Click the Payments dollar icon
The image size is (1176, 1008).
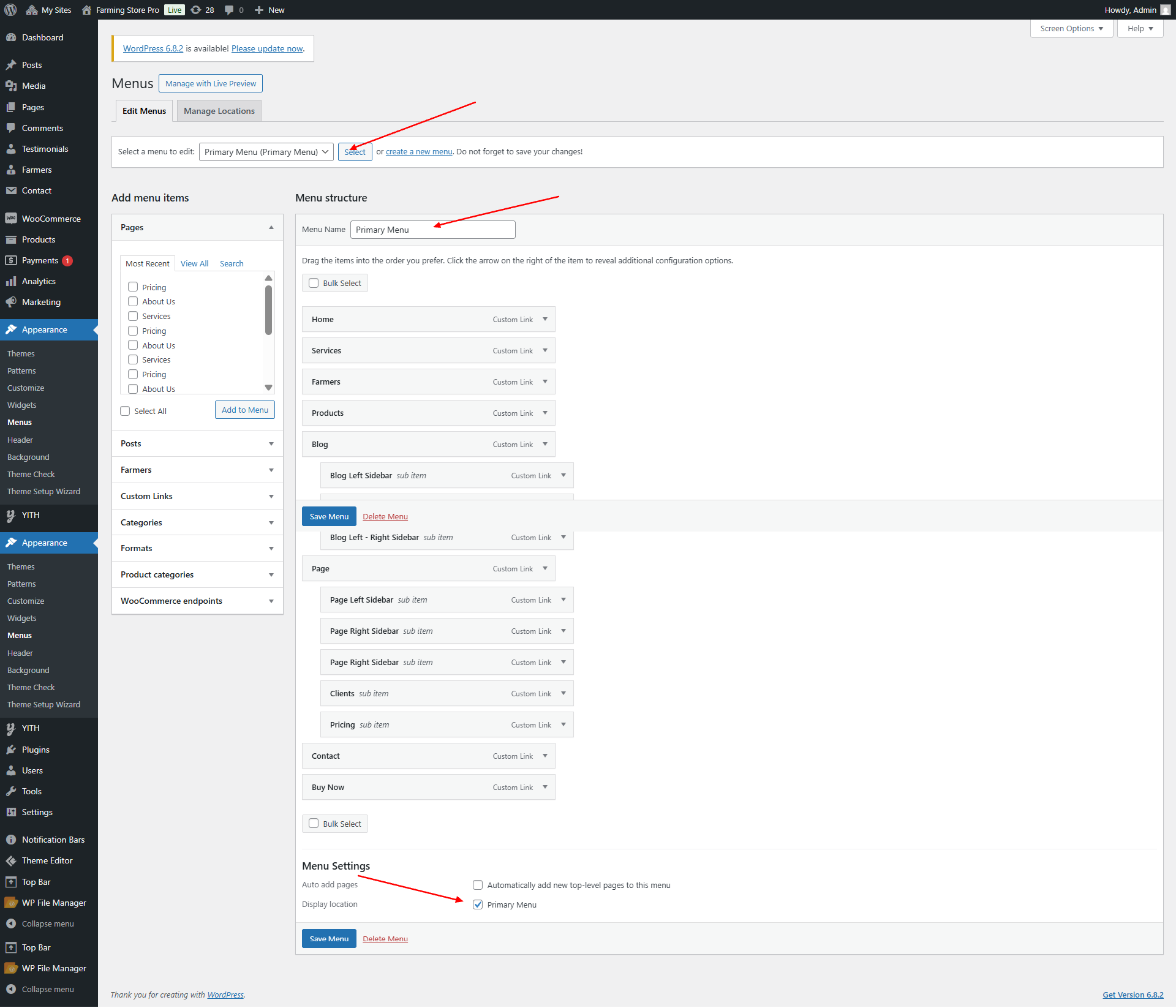(x=11, y=260)
